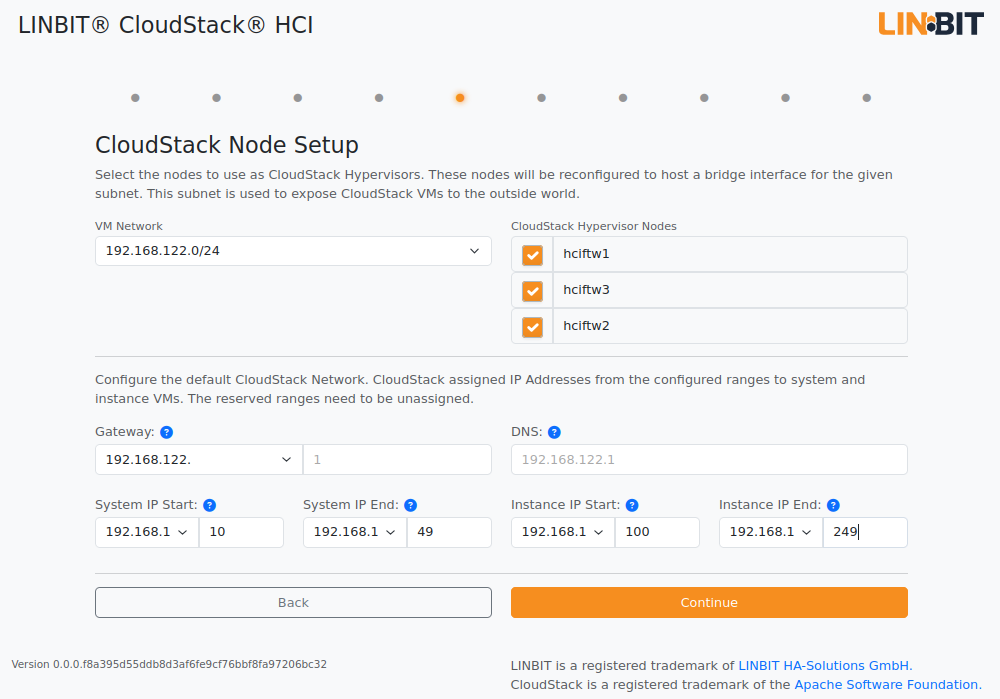Click the Back button
Screen dimensions: 1000x699
293,603
